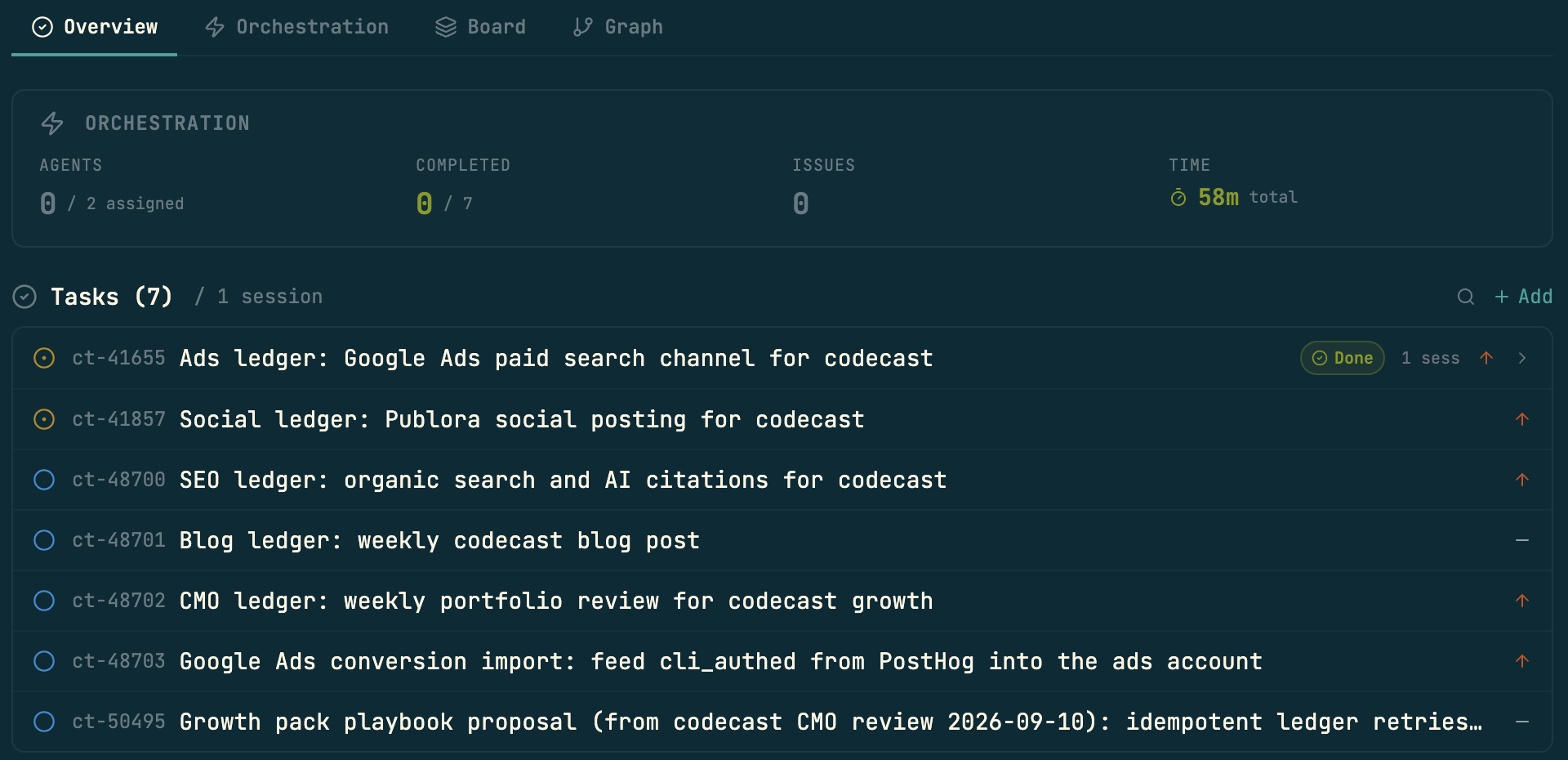1568x760 pixels.
Task: Click the check-circle icon on Overview tab
Action: pyautogui.click(x=42, y=27)
